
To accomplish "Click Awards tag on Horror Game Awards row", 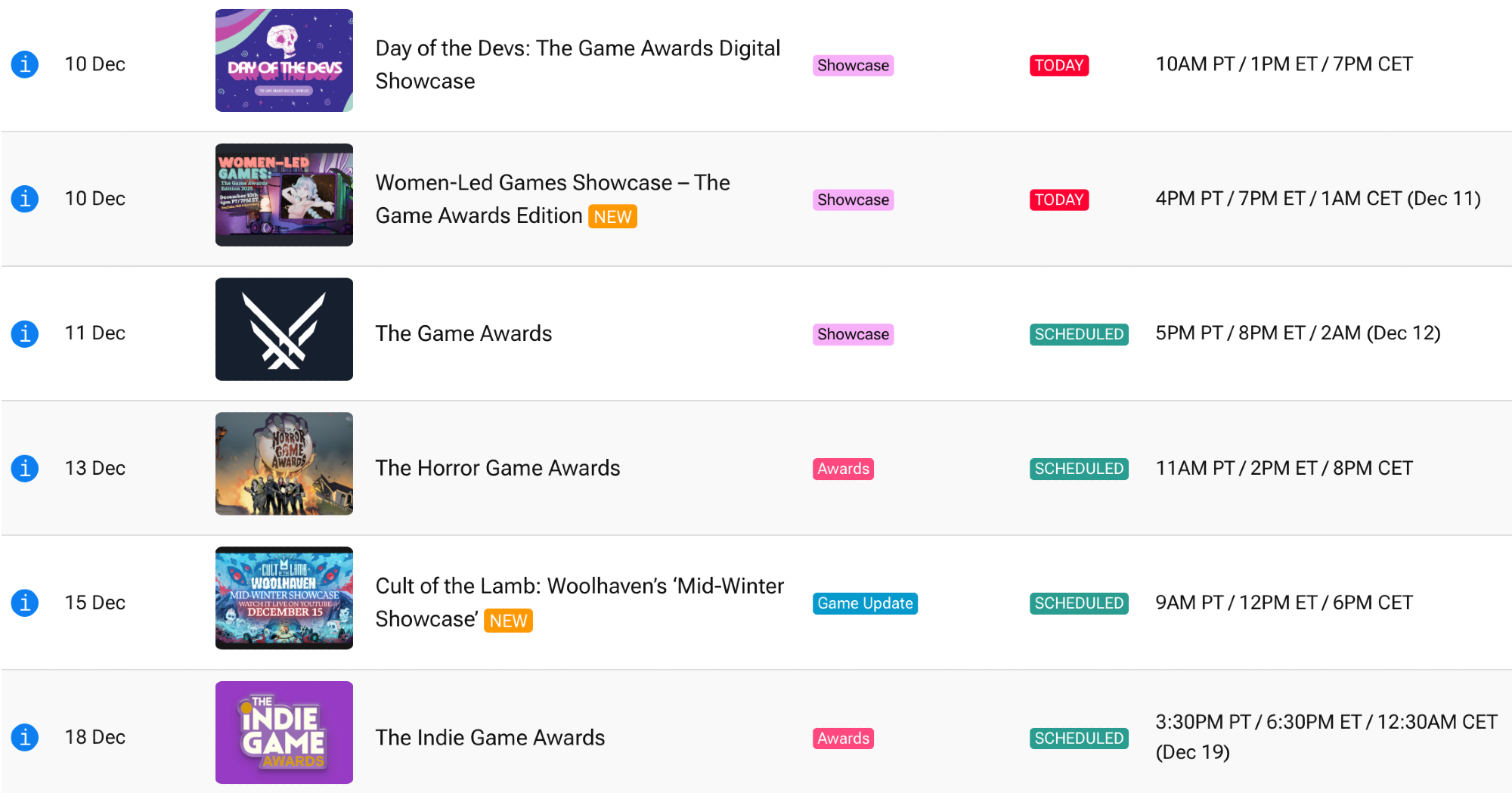I will click(843, 469).
